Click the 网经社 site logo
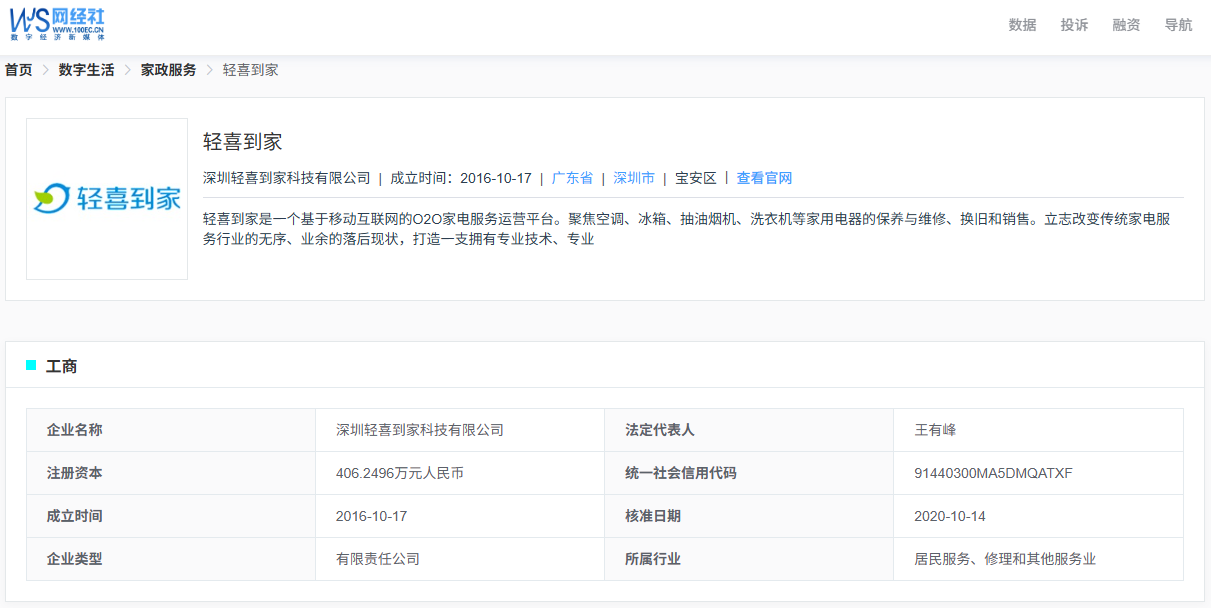 (57, 23)
